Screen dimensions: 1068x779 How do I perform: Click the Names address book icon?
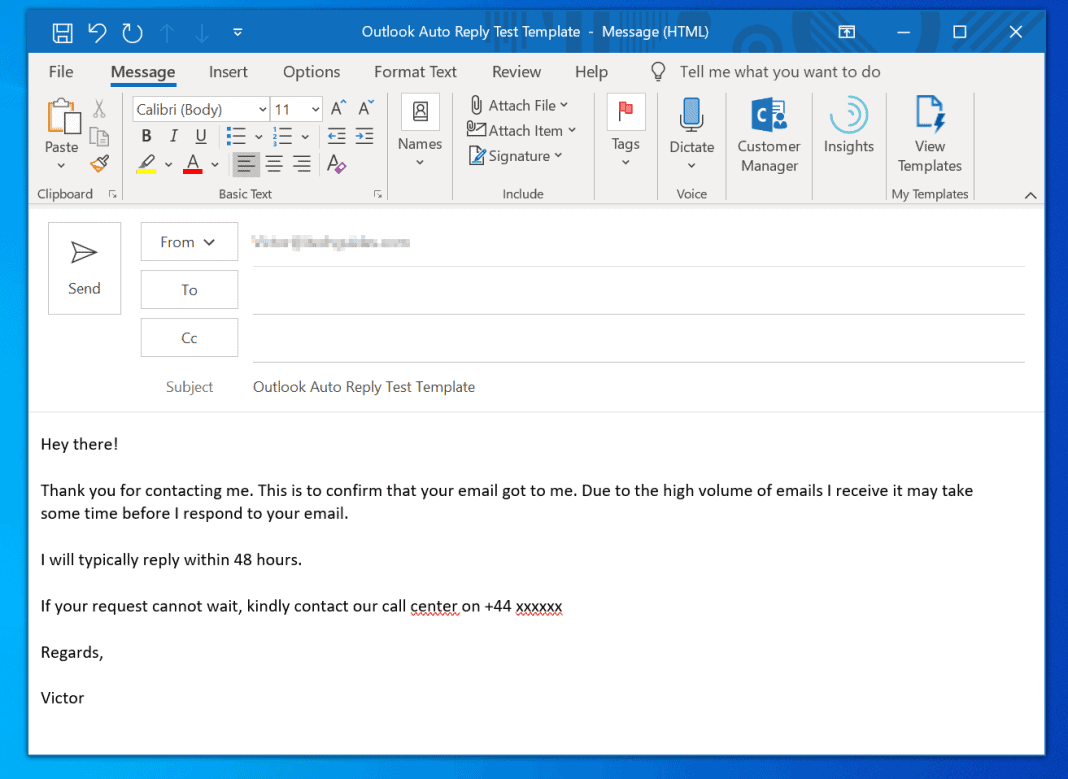(x=419, y=111)
